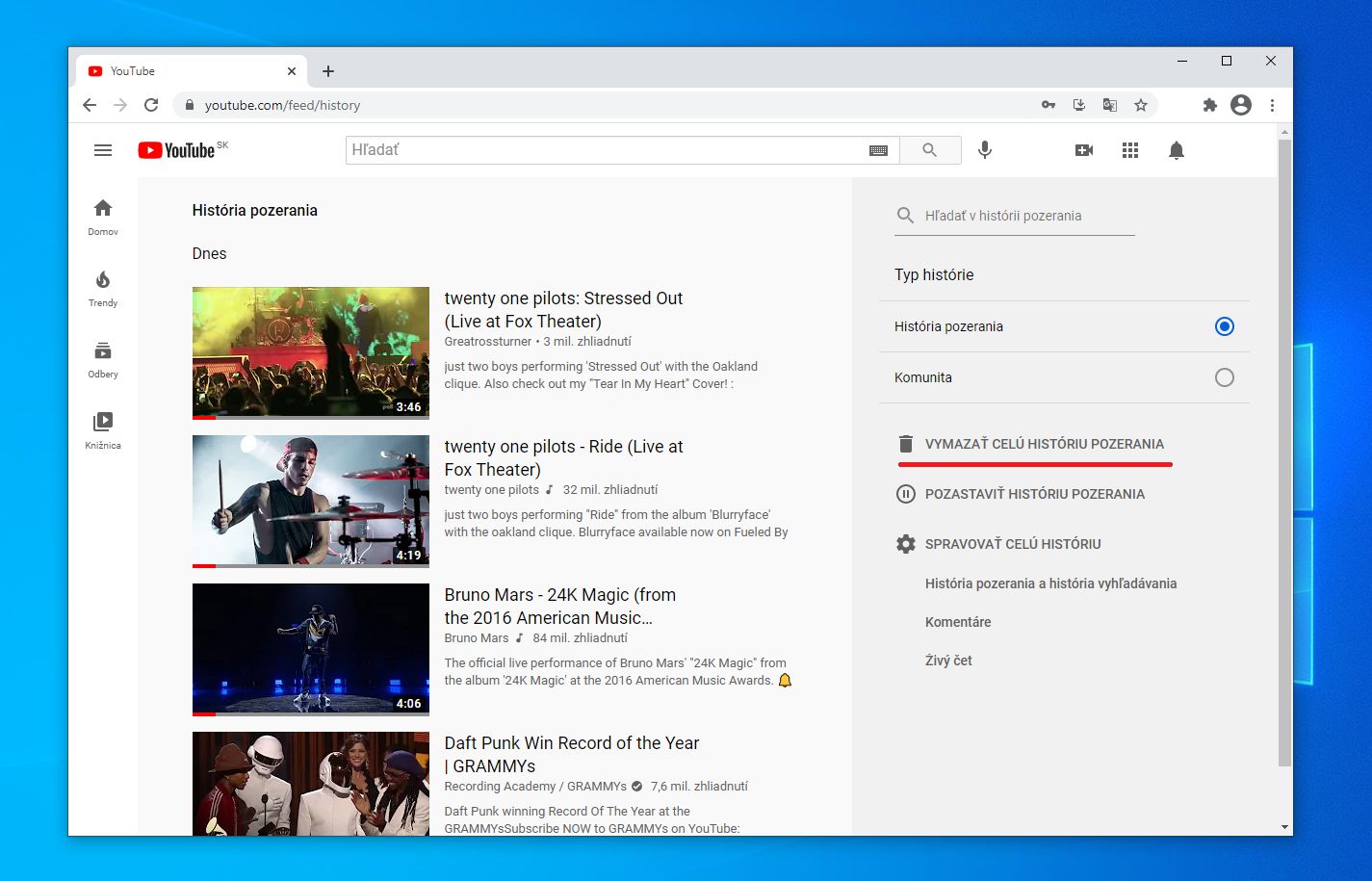Click the trash icon for deleting history
The image size is (1372, 881).
point(905,444)
